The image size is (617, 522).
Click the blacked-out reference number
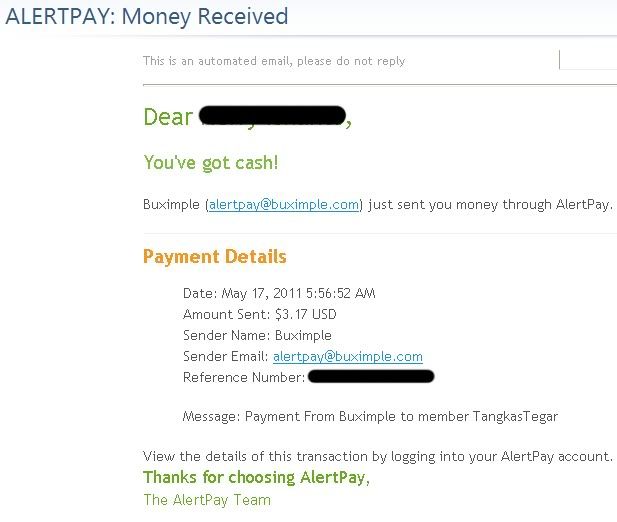(x=371, y=376)
